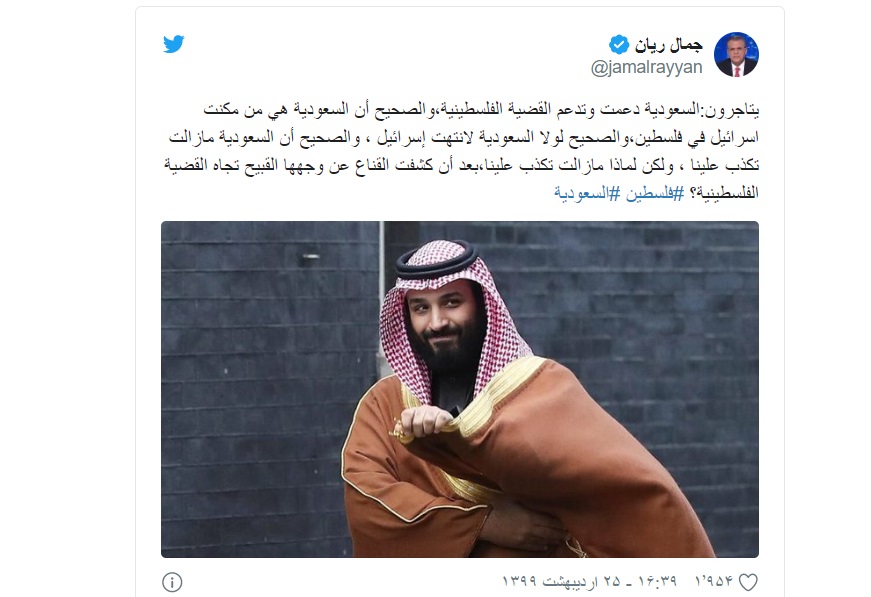
Task: Open the tweet's attached photo
Action: (x=459, y=388)
